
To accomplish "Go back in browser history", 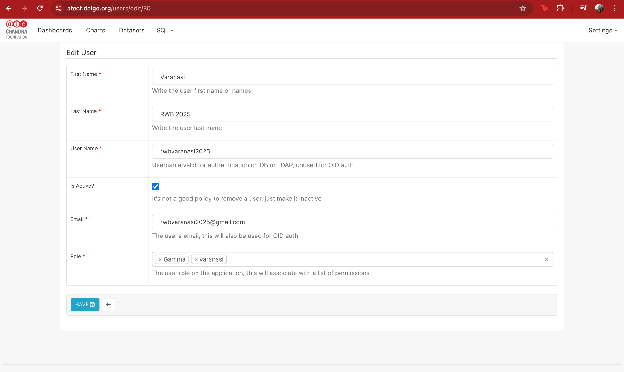I will [x=8, y=8].
